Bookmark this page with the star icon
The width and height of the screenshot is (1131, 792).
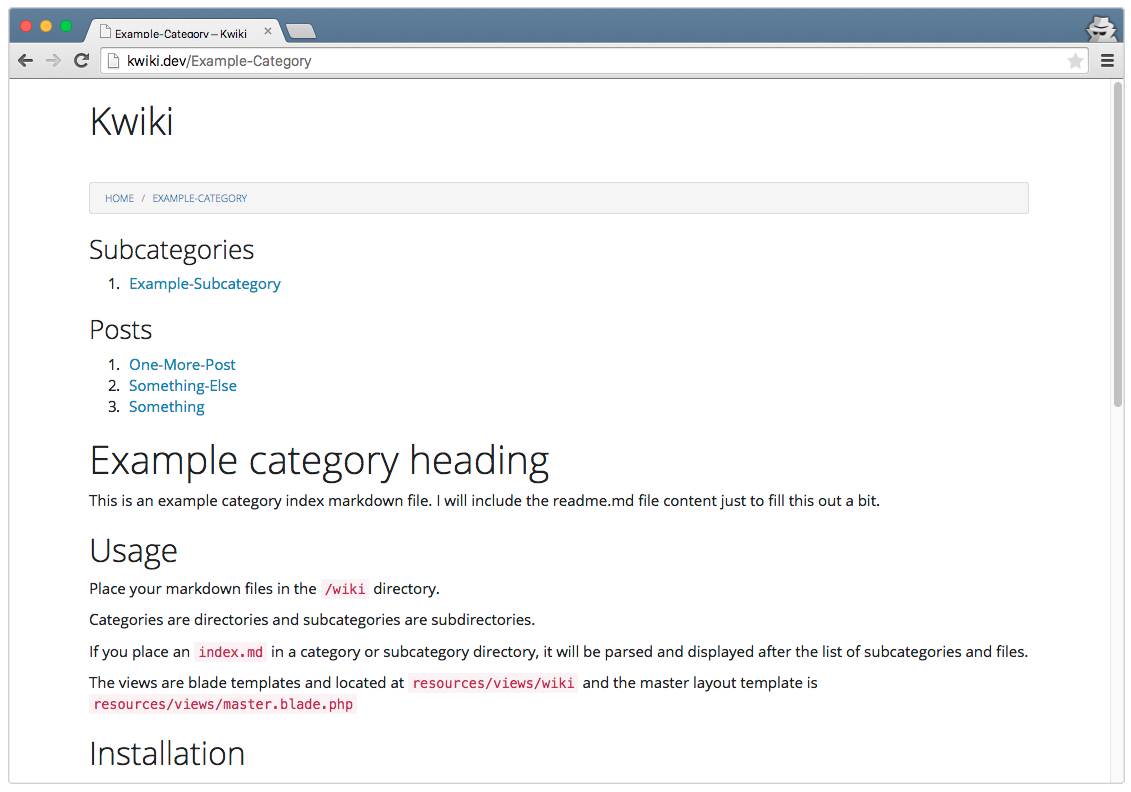pos(1075,61)
